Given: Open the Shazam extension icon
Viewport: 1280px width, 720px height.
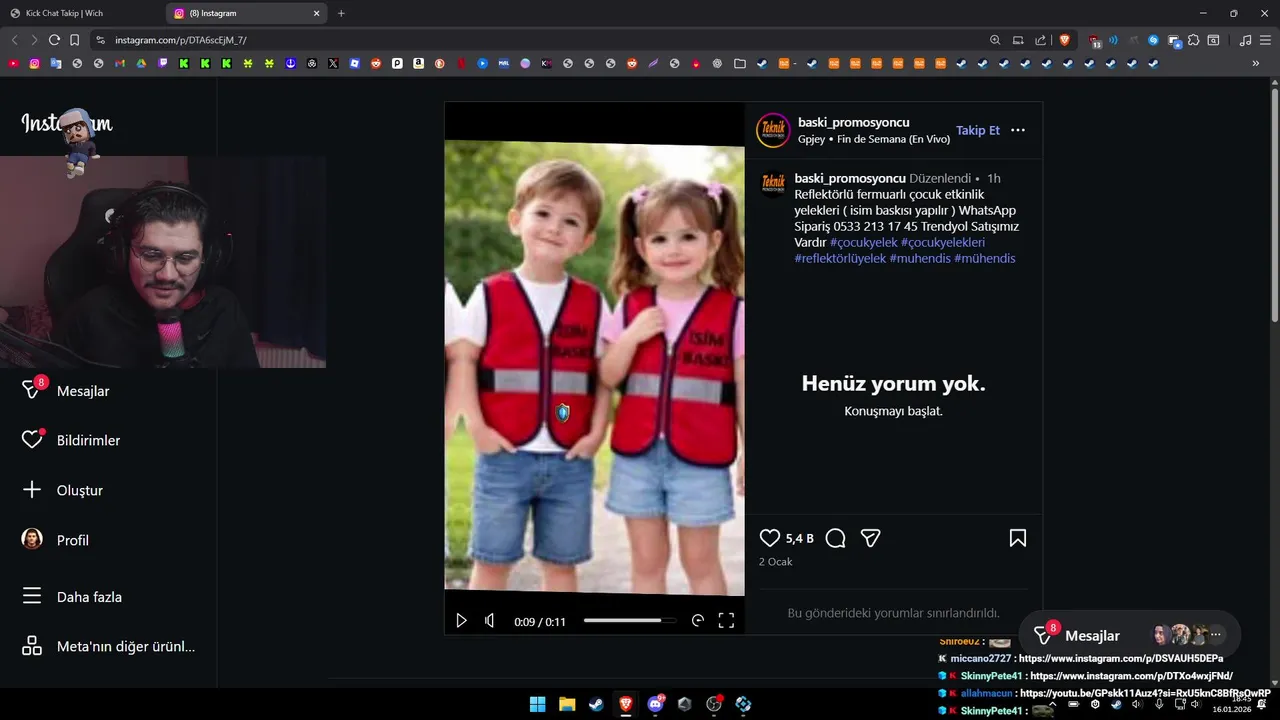Looking at the screenshot, I should (1153, 40).
